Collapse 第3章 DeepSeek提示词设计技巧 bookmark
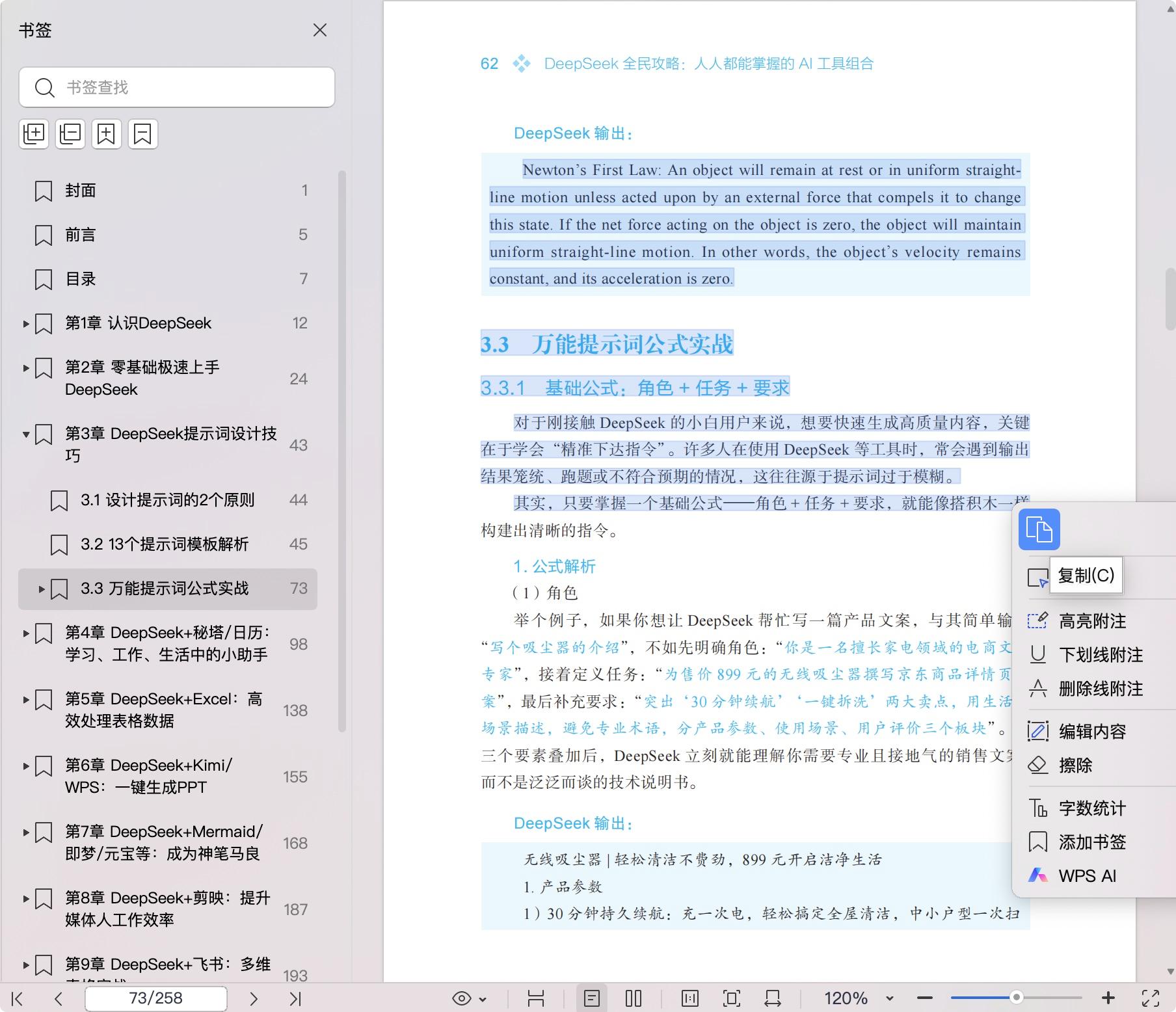Screen dimensions: 1176x1012 coord(26,434)
